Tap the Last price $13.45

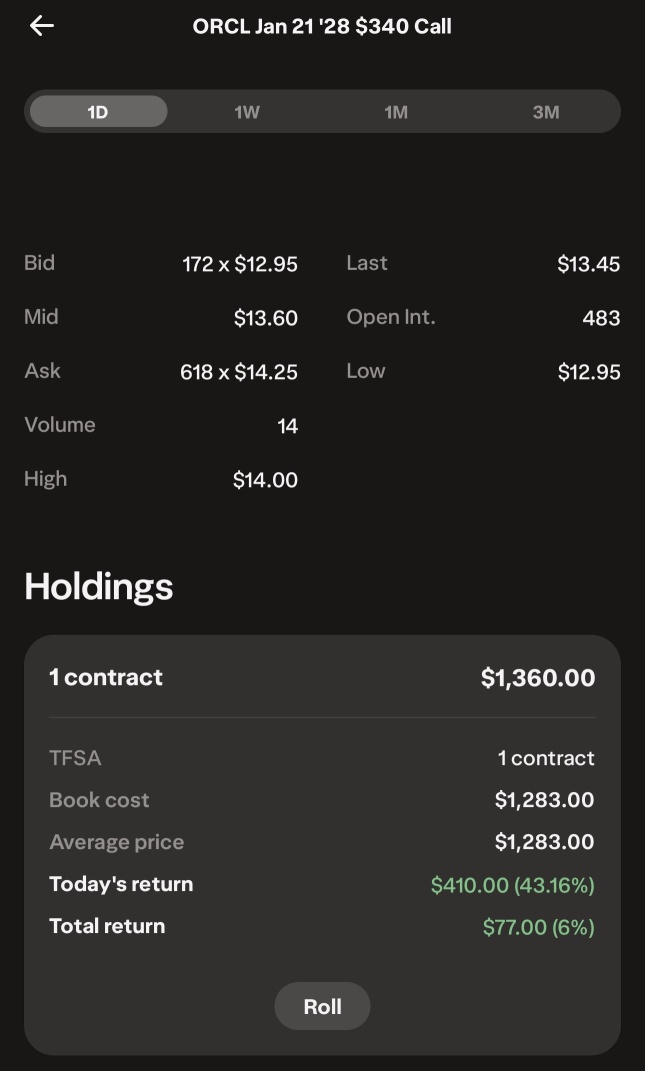588,264
